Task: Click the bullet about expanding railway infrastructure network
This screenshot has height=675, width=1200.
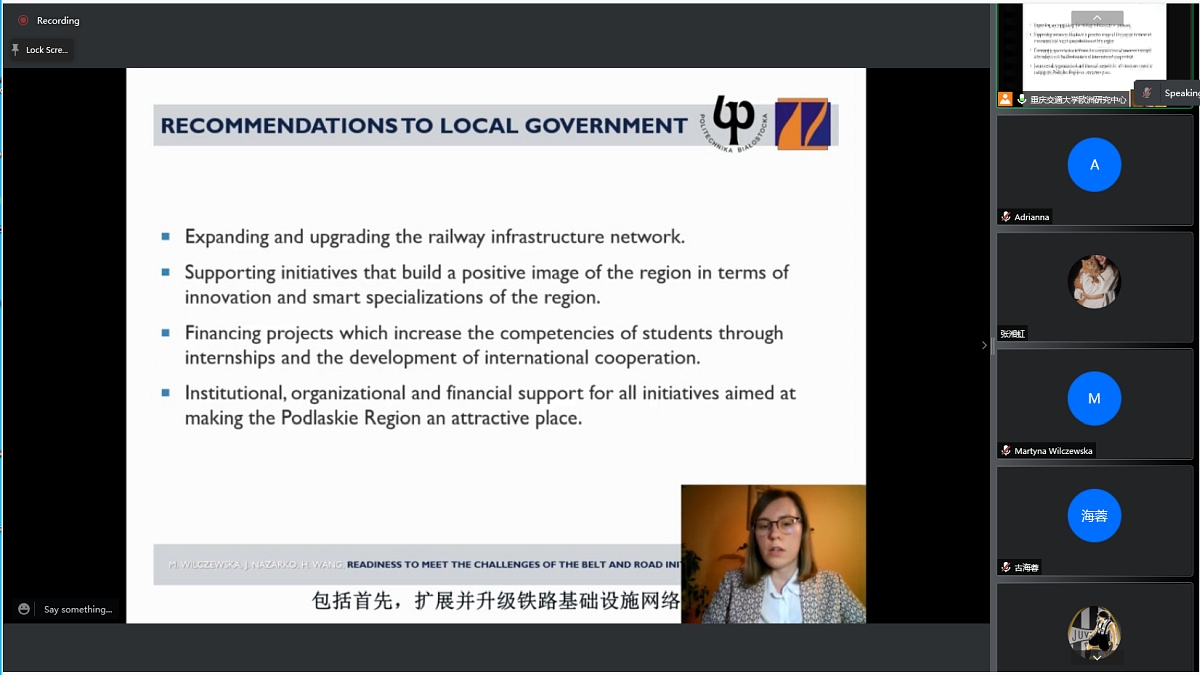Action: (435, 237)
